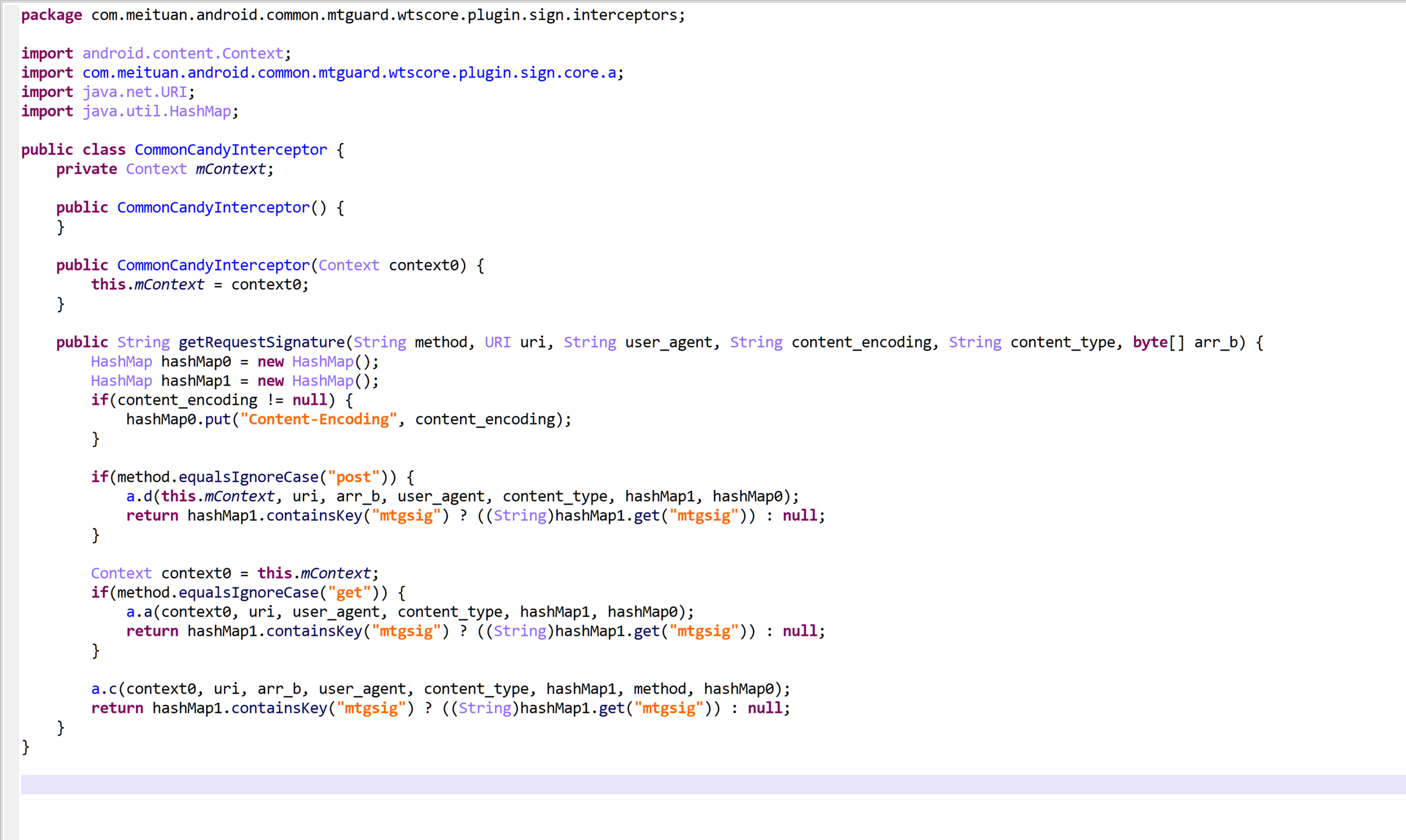This screenshot has width=1406, height=840.
Task: Click the CommonCandyInterceptor class name declaration
Action: (231, 150)
